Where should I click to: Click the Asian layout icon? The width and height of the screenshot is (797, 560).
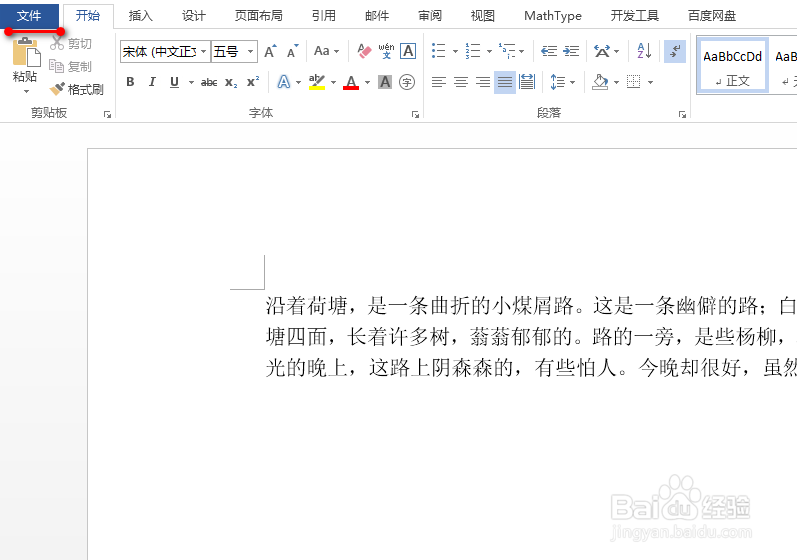click(x=602, y=51)
